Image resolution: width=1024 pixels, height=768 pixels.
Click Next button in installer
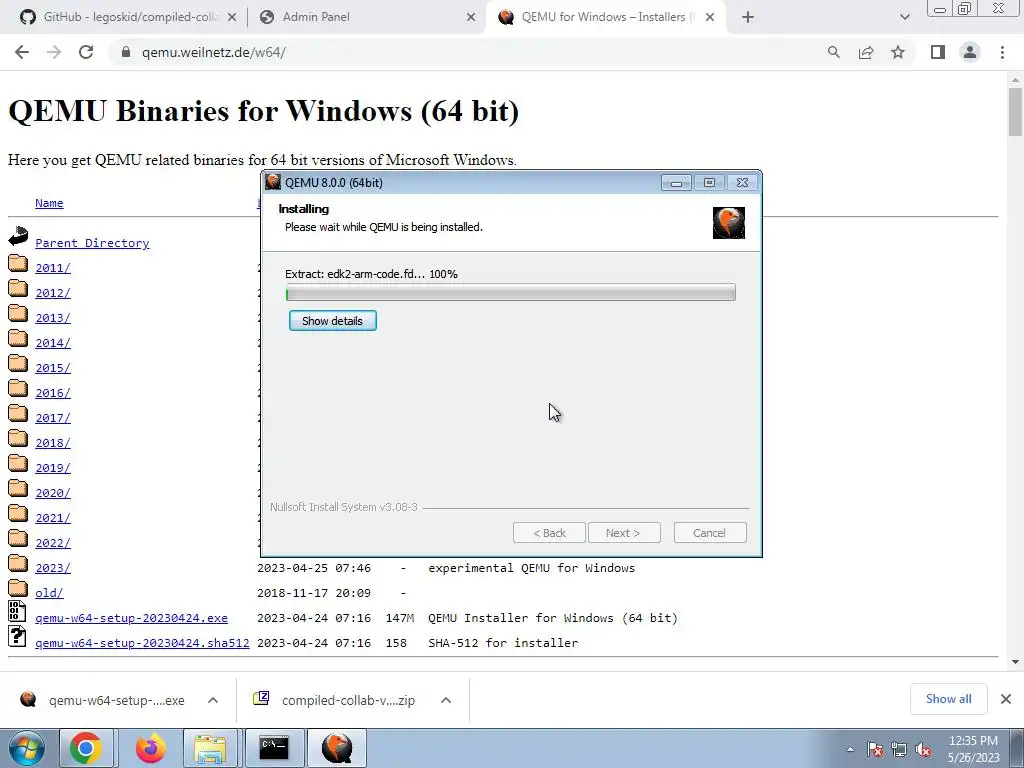[x=624, y=533]
